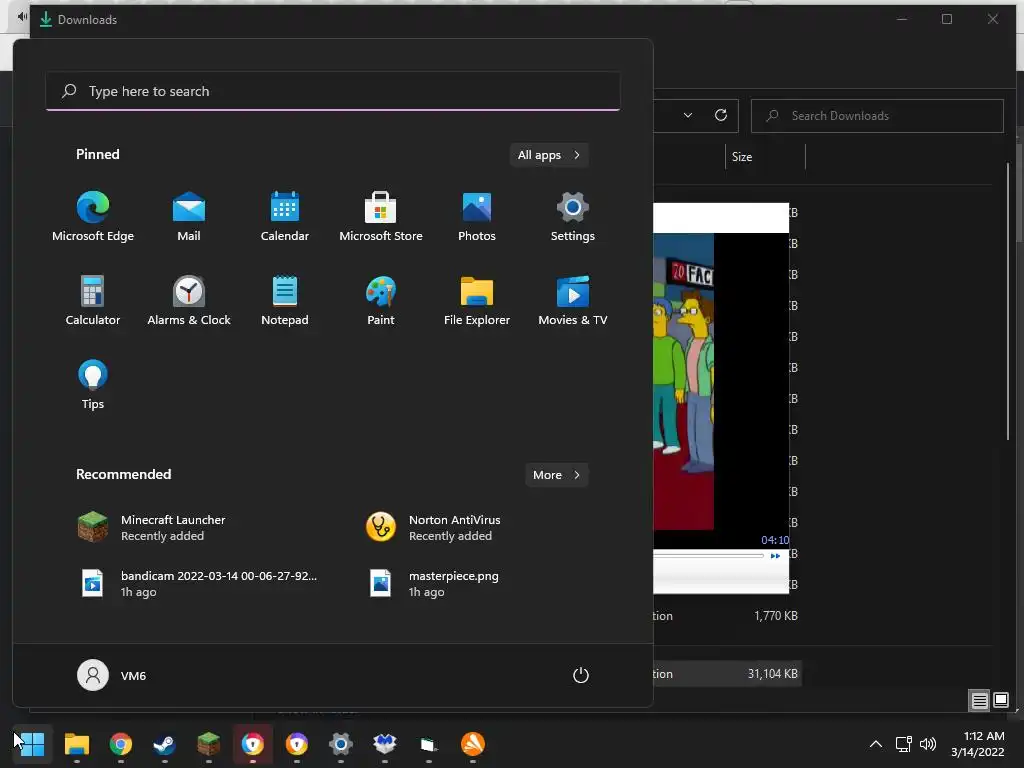Switch Downloads to large thumbnails view
The image size is (1024, 768).
point(1001,701)
